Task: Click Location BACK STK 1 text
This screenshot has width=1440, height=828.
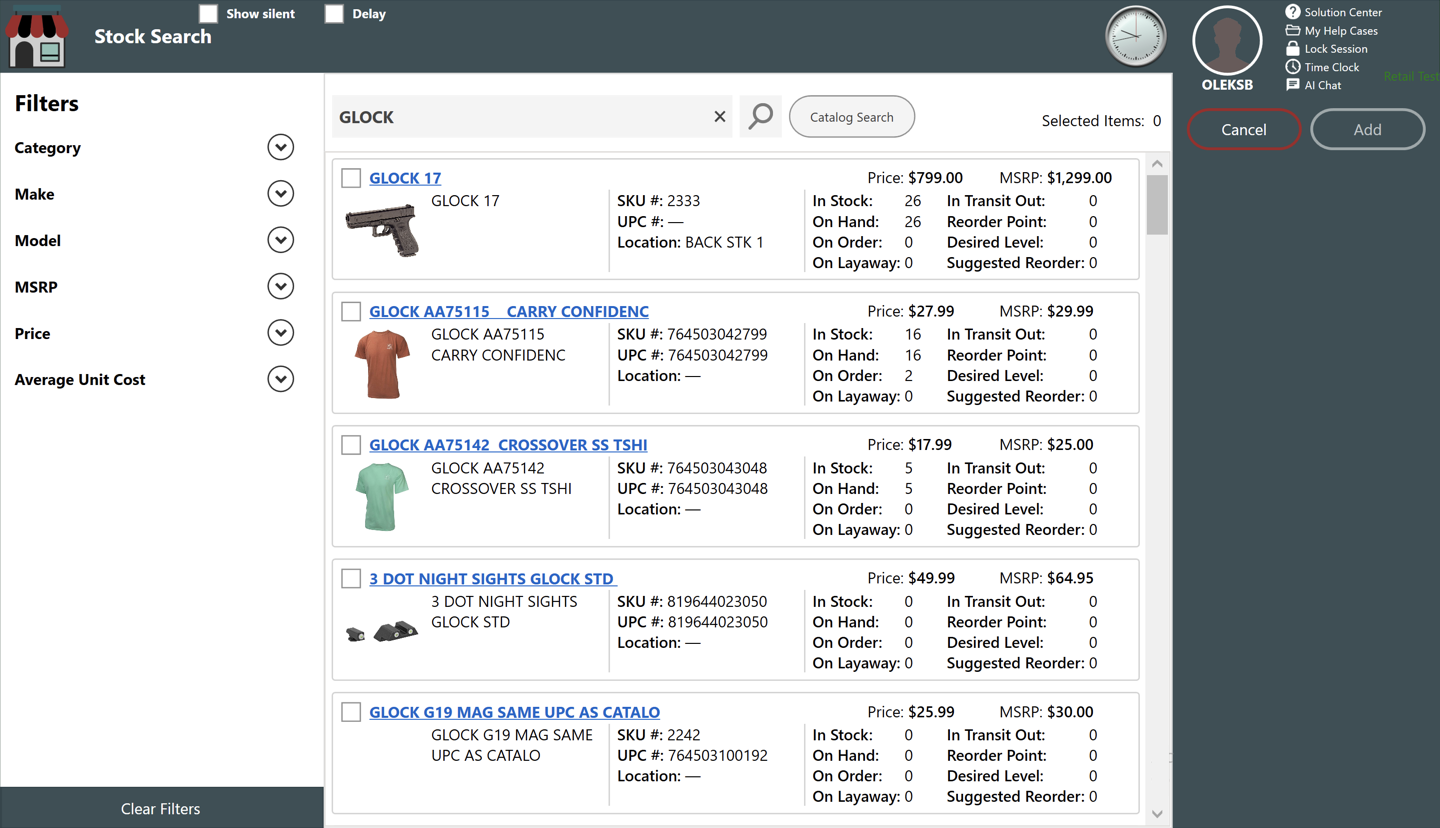Action: click(x=690, y=242)
